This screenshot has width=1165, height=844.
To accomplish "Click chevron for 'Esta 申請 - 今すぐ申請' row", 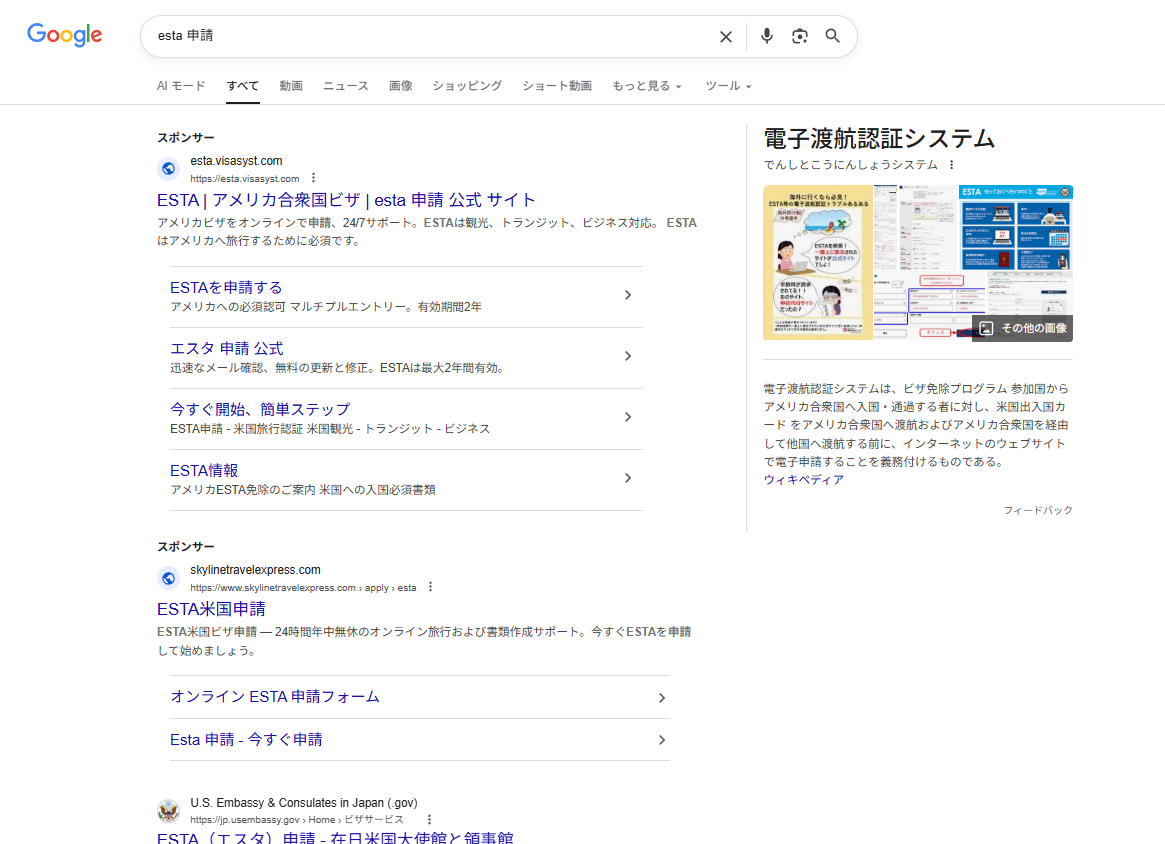I will click(x=661, y=740).
